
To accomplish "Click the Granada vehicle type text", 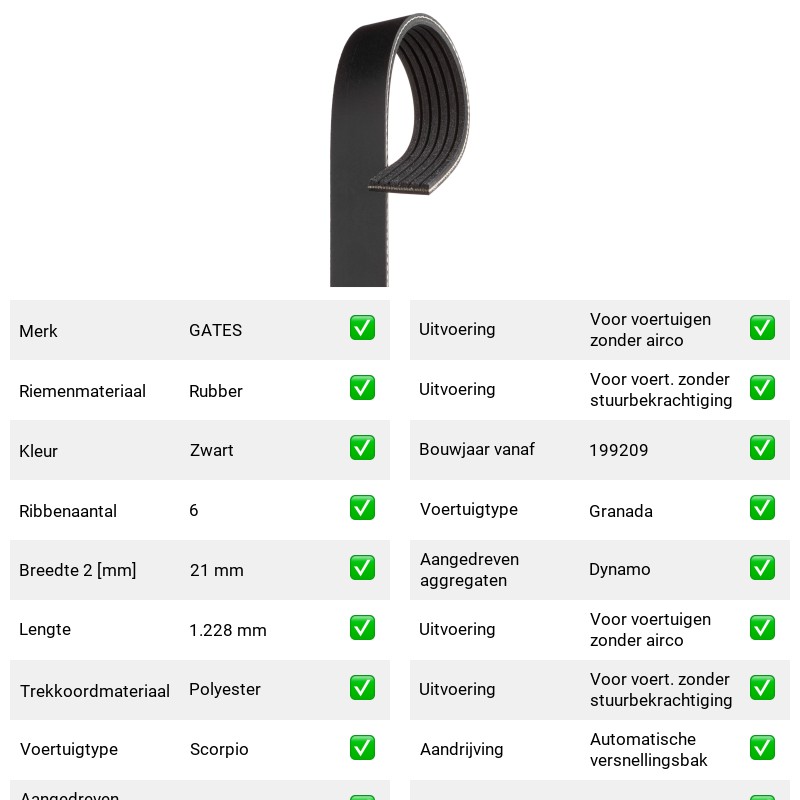I will pyautogui.click(x=620, y=511).
